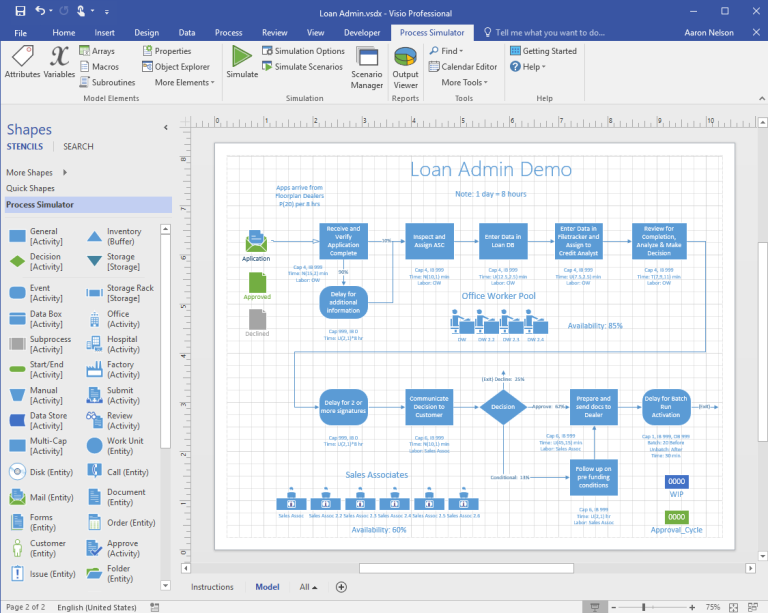Switch to the Process ribbon tab
This screenshot has width=768, height=613.
tap(228, 33)
